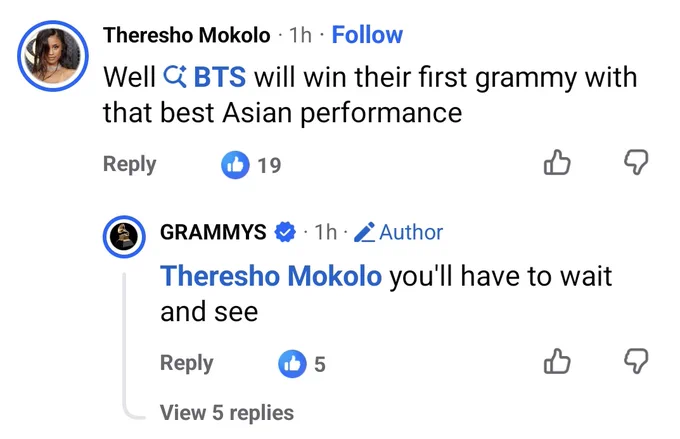Like the GRAMMYS reply with thumbs up
Viewport: 680px width, 439px height.
coord(557,361)
